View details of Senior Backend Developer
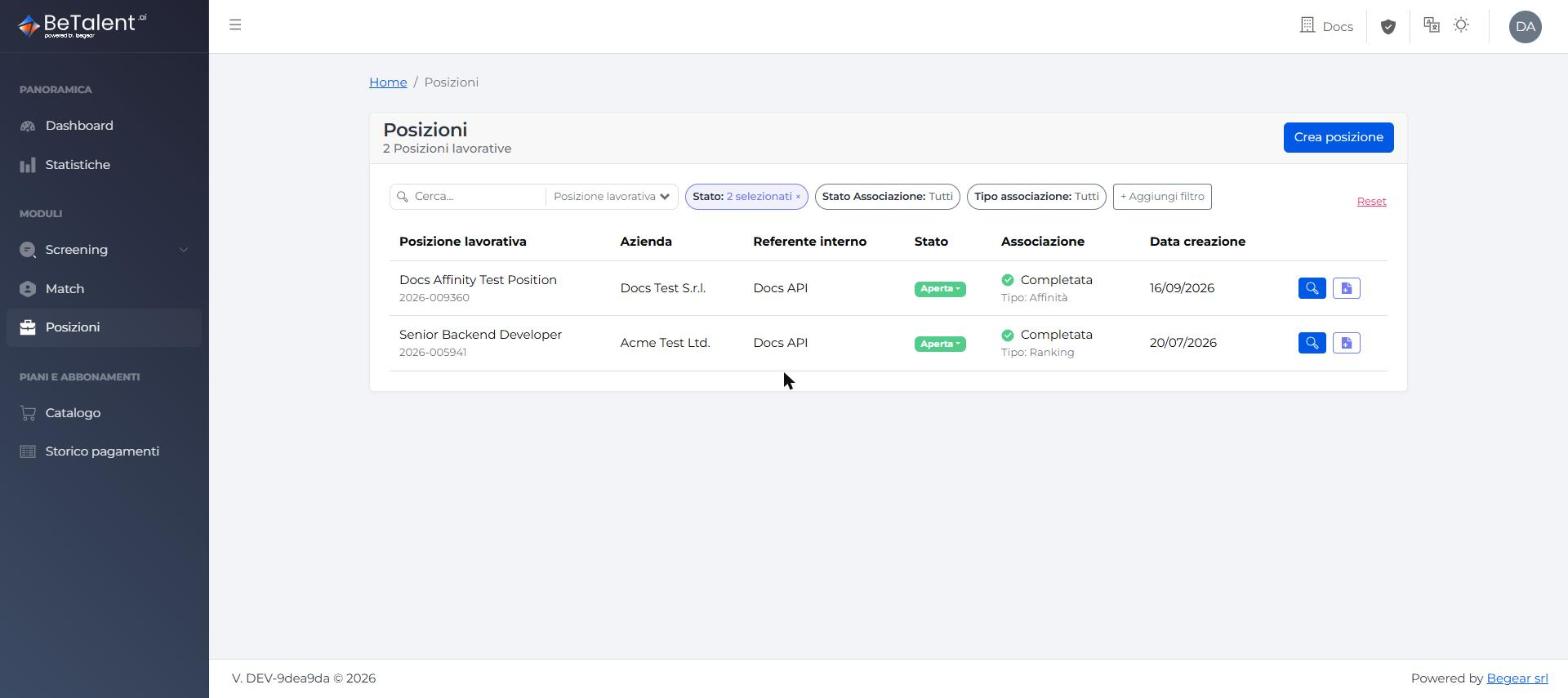Image resolution: width=1568 pixels, height=698 pixels. click(1311, 343)
